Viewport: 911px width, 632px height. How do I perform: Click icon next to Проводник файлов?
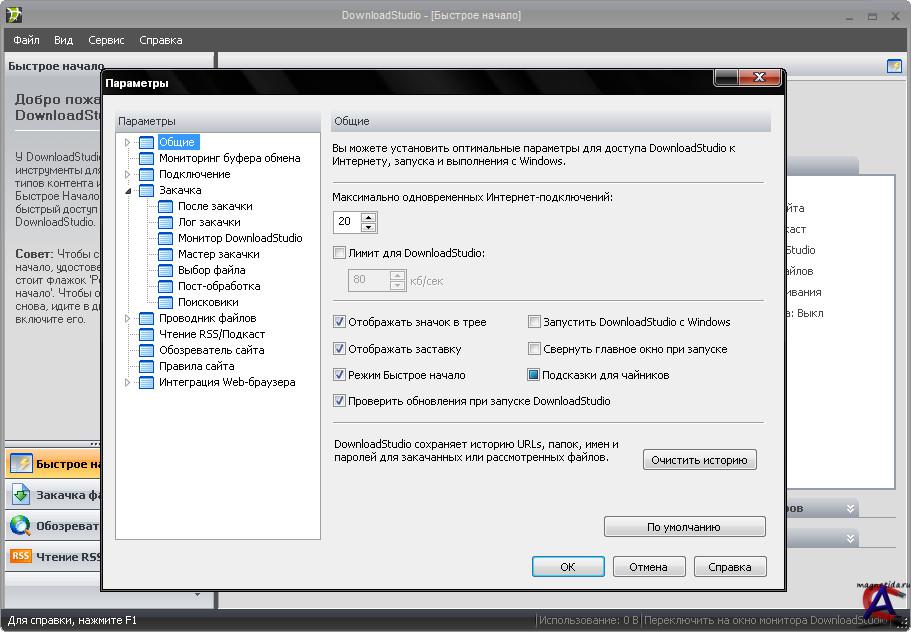coord(146,318)
